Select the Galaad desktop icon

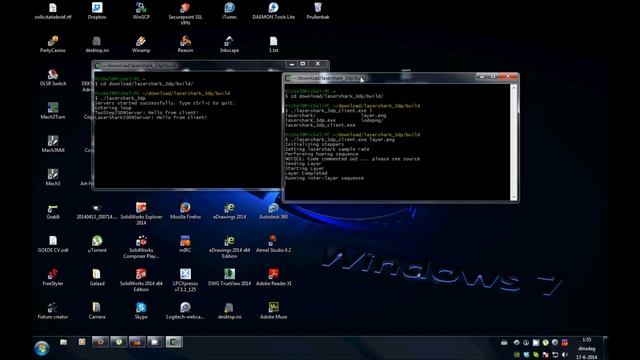pos(97,278)
